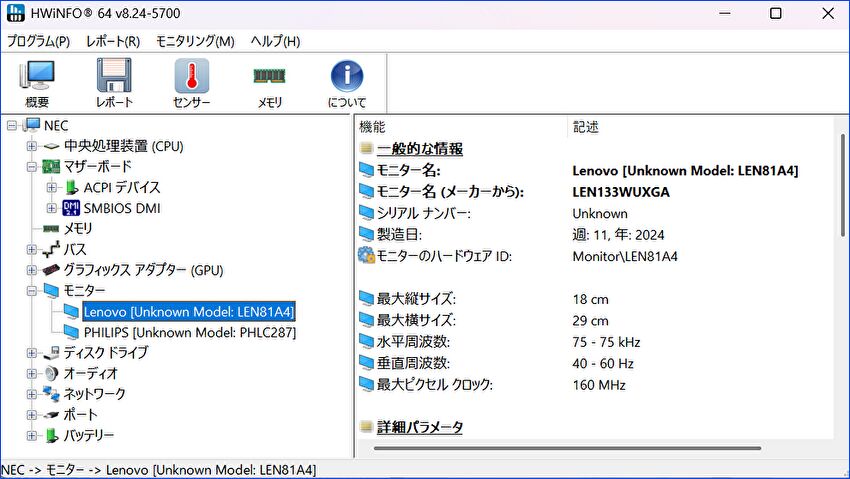Click the ACPI デバイス icon

tap(72, 187)
